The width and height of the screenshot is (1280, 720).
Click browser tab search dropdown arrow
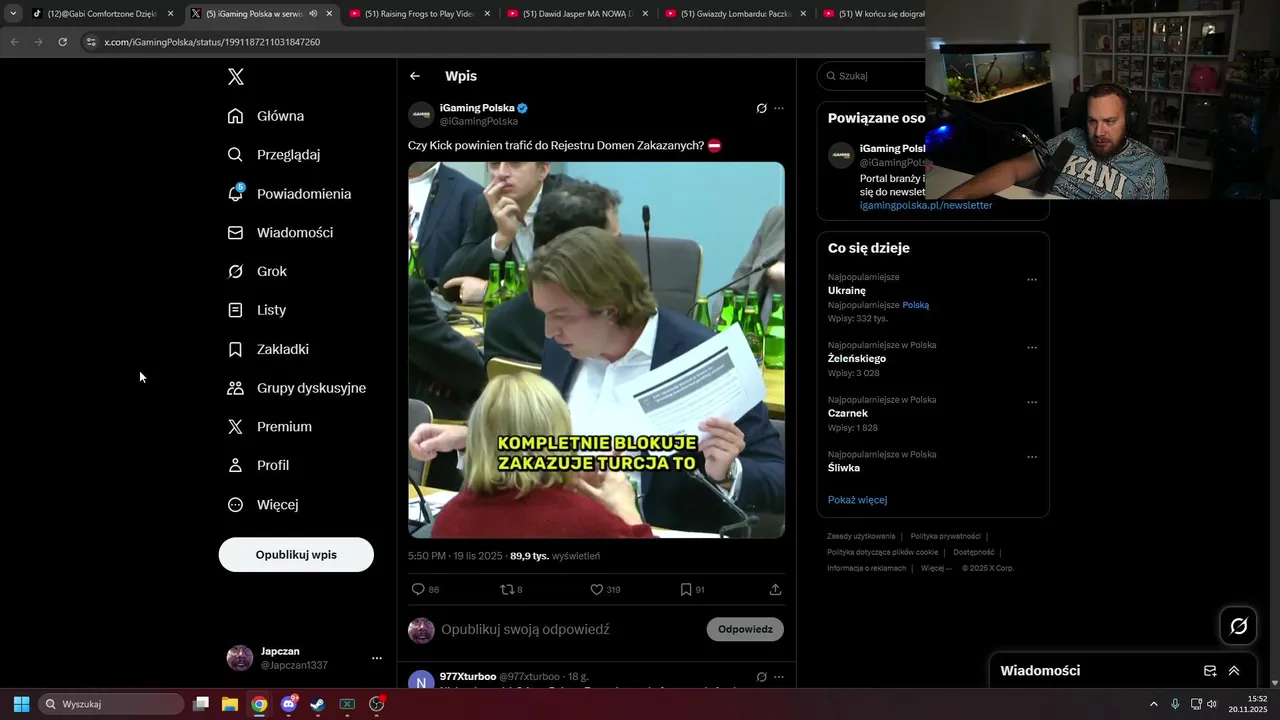pos(13,14)
